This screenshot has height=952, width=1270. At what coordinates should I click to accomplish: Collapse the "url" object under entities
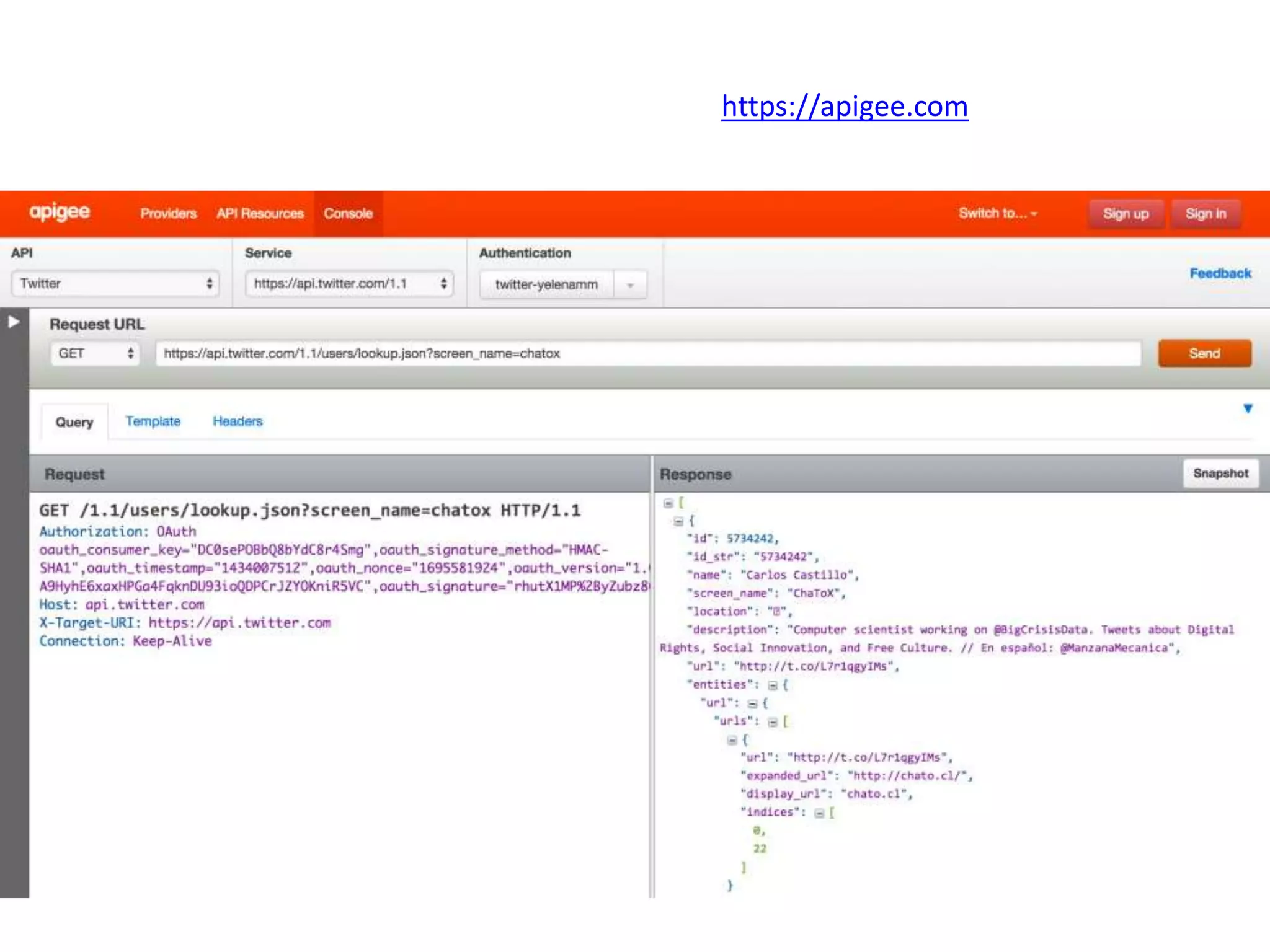(752, 703)
